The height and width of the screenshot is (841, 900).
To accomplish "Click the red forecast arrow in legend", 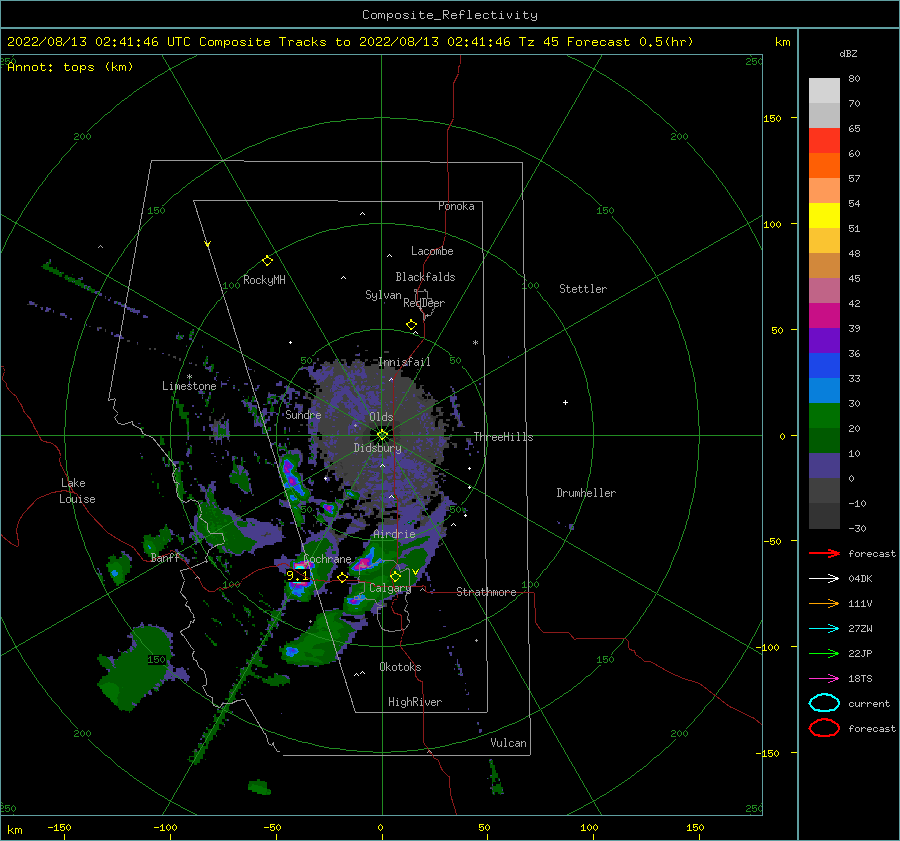I will click(x=824, y=553).
